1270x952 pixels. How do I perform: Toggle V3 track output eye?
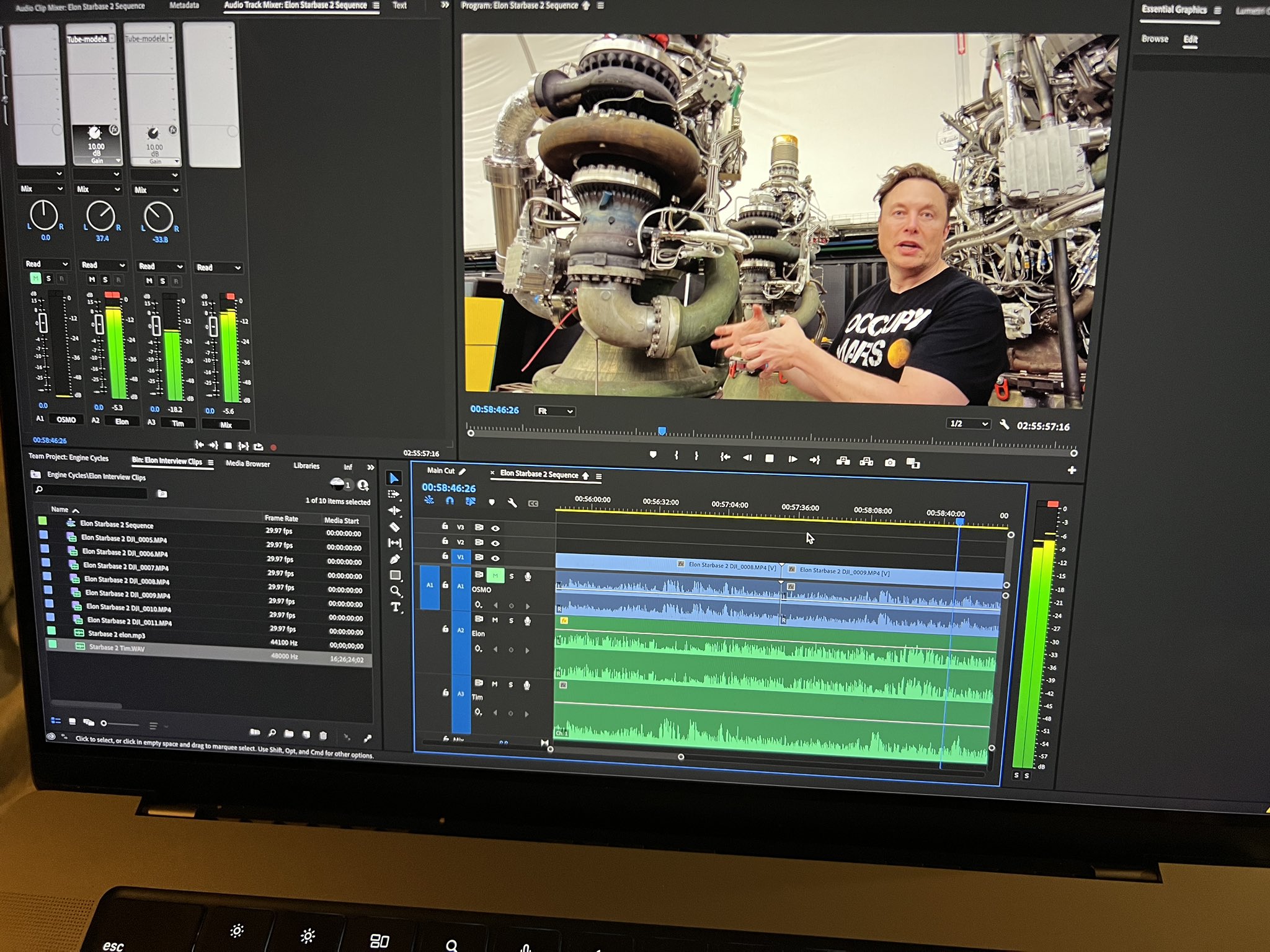pos(495,529)
